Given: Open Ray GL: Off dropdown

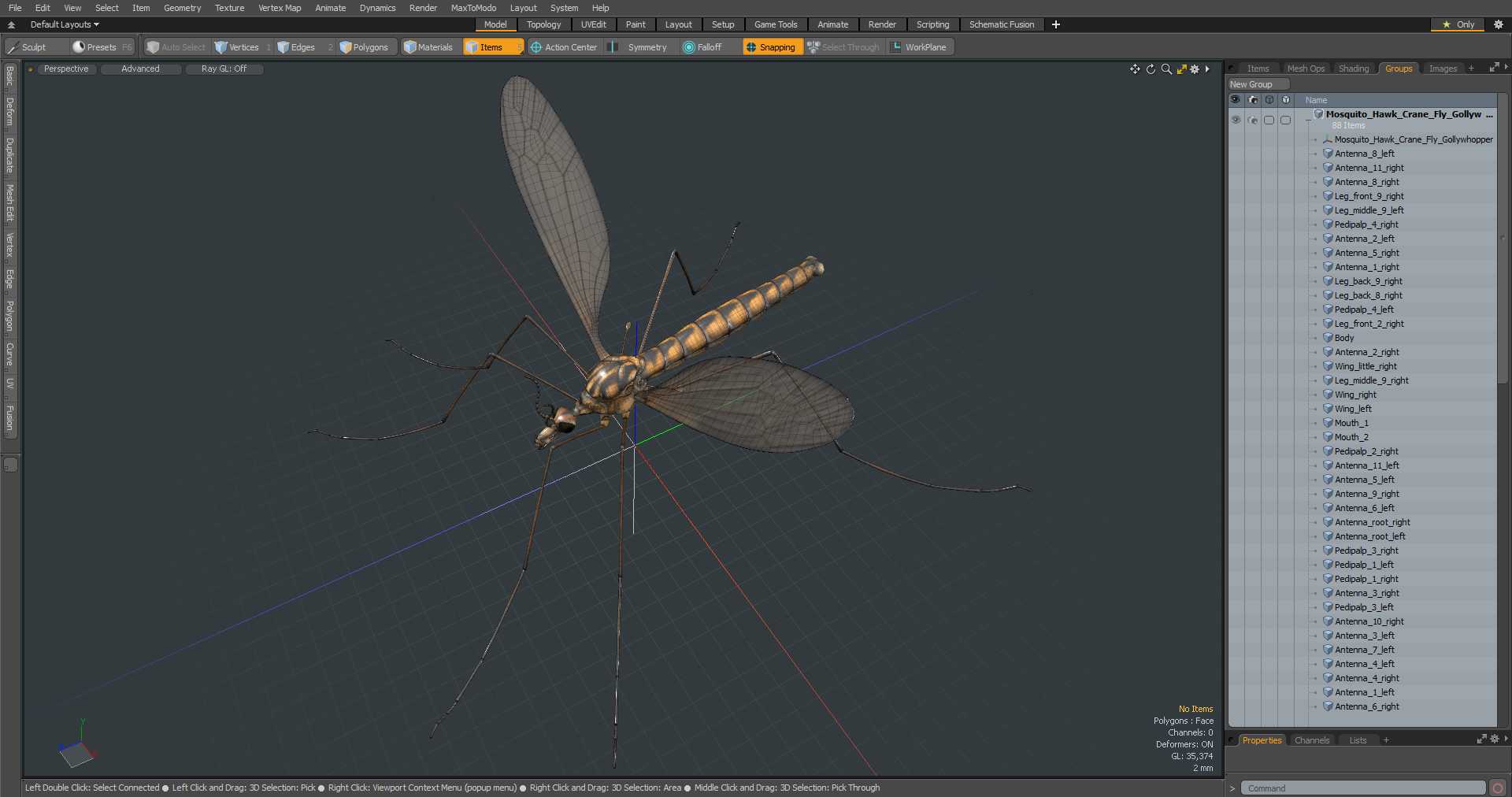Looking at the screenshot, I should pyautogui.click(x=224, y=69).
